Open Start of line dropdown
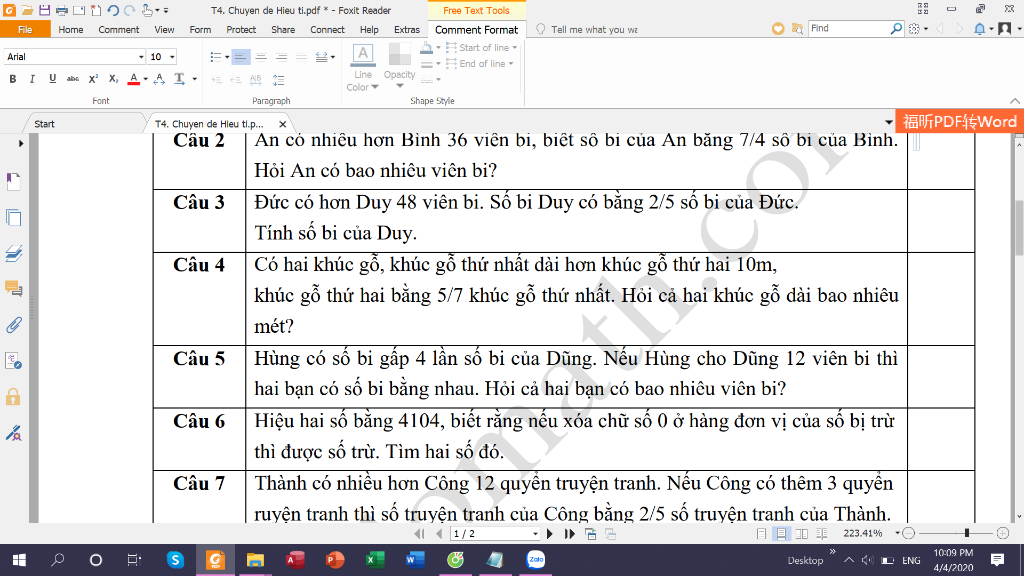The width and height of the screenshot is (1024, 576). [x=482, y=48]
